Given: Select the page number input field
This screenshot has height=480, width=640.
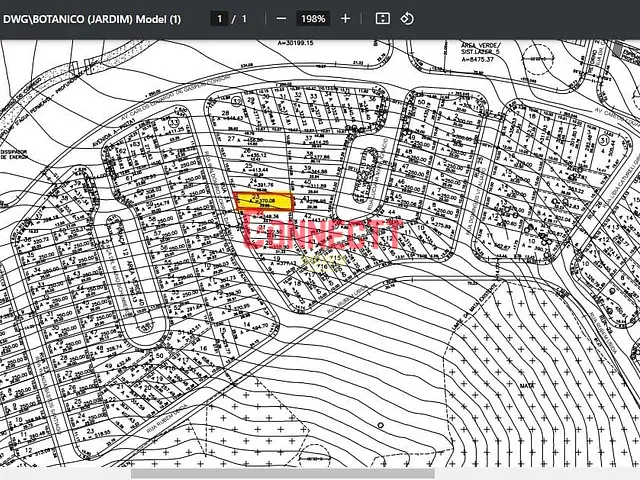Looking at the screenshot, I should coord(219,19).
